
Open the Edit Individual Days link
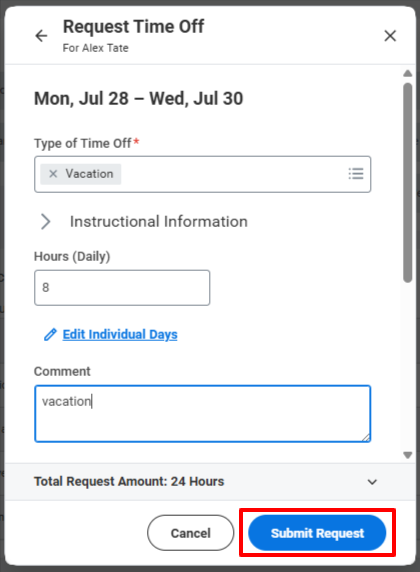pos(120,335)
